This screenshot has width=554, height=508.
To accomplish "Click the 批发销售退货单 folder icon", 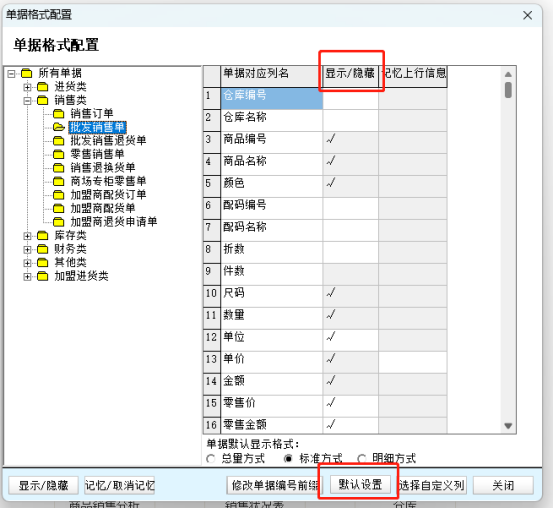I will point(58,141).
